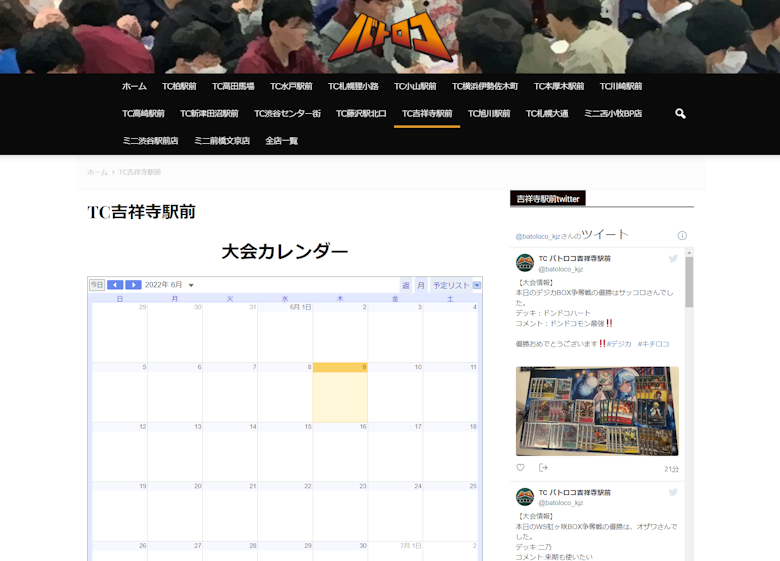Screen dimensions: 780x561
Task: Click the Twitter timeline scrollbar thumb
Action: click(x=689, y=282)
